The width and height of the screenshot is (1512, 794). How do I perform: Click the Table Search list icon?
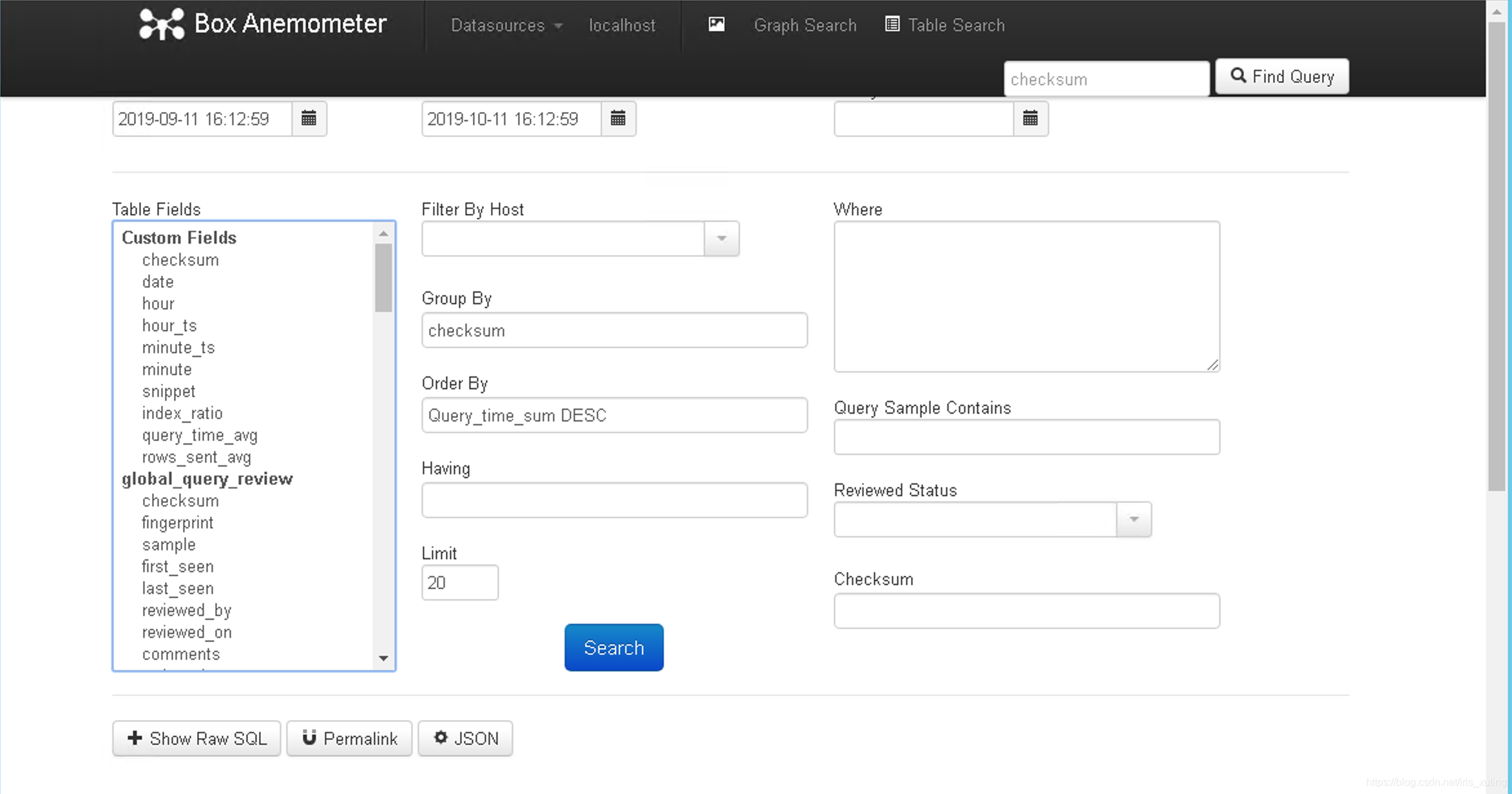coord(892,25)
